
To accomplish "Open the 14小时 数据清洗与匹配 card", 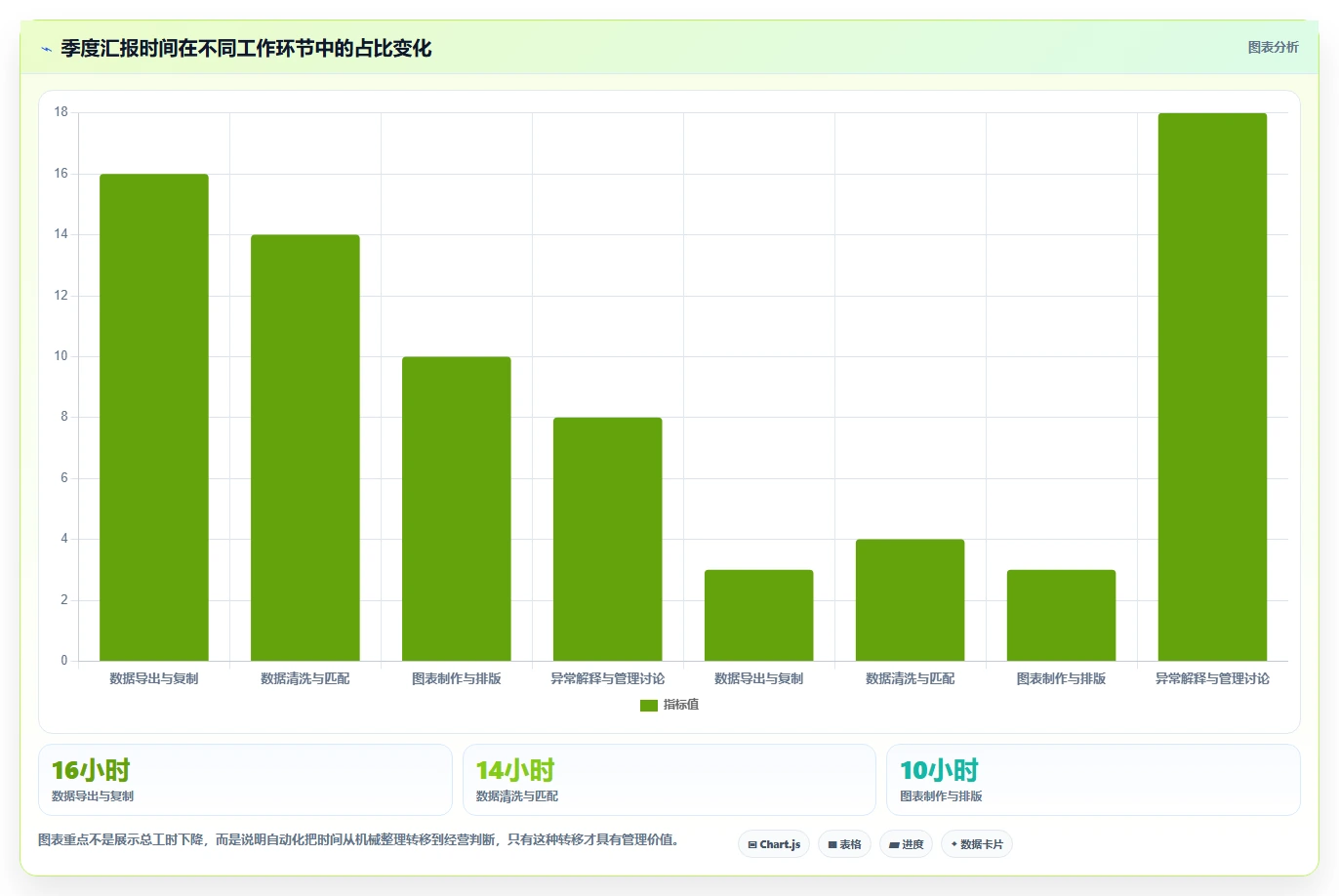I will 669,780.
